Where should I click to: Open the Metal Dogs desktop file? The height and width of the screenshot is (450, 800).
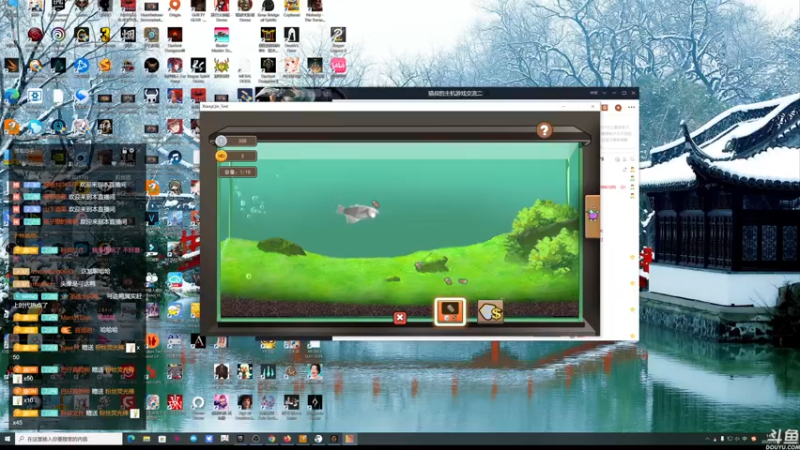(245, 70)
